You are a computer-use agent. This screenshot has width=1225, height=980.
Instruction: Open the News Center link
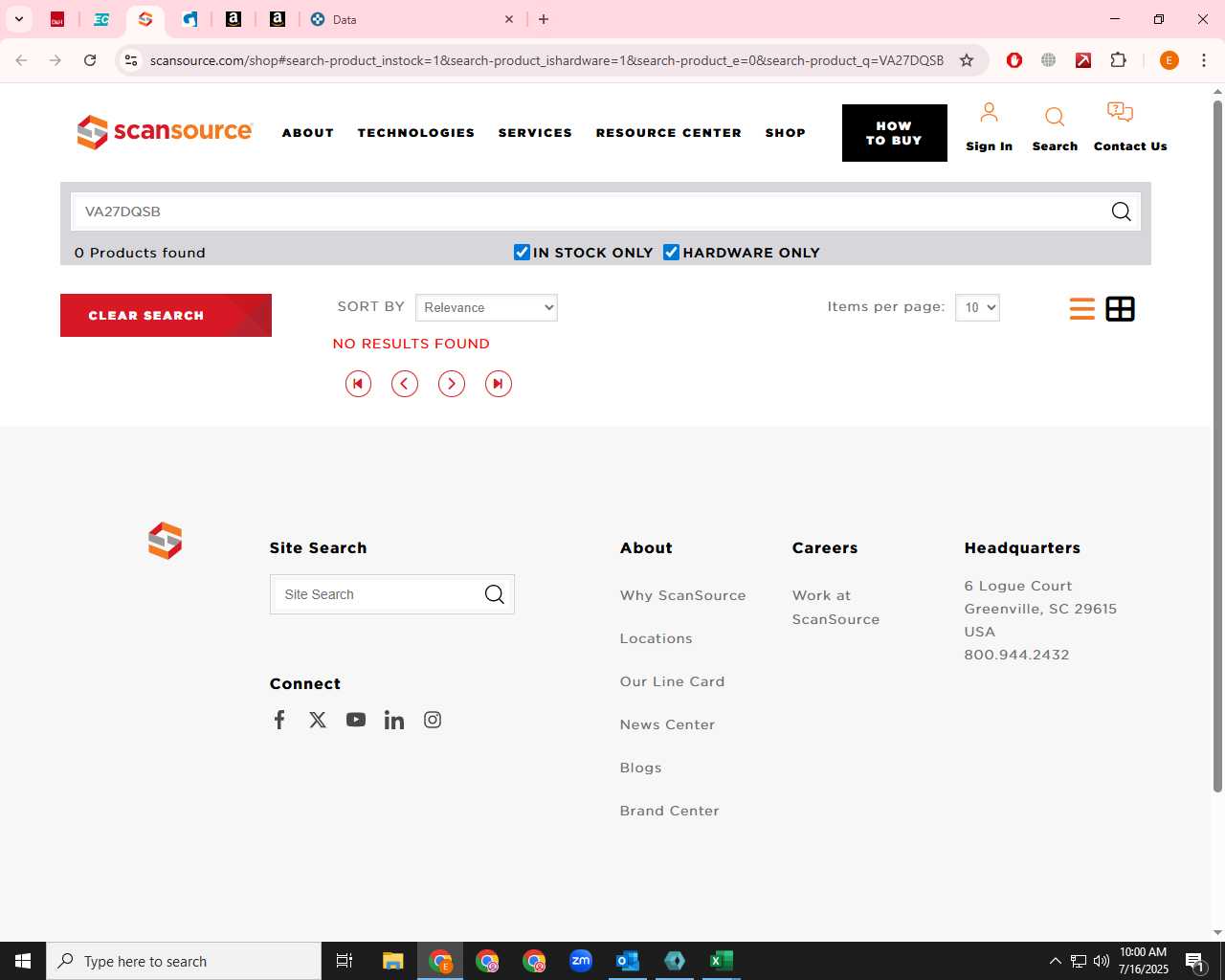667,724
